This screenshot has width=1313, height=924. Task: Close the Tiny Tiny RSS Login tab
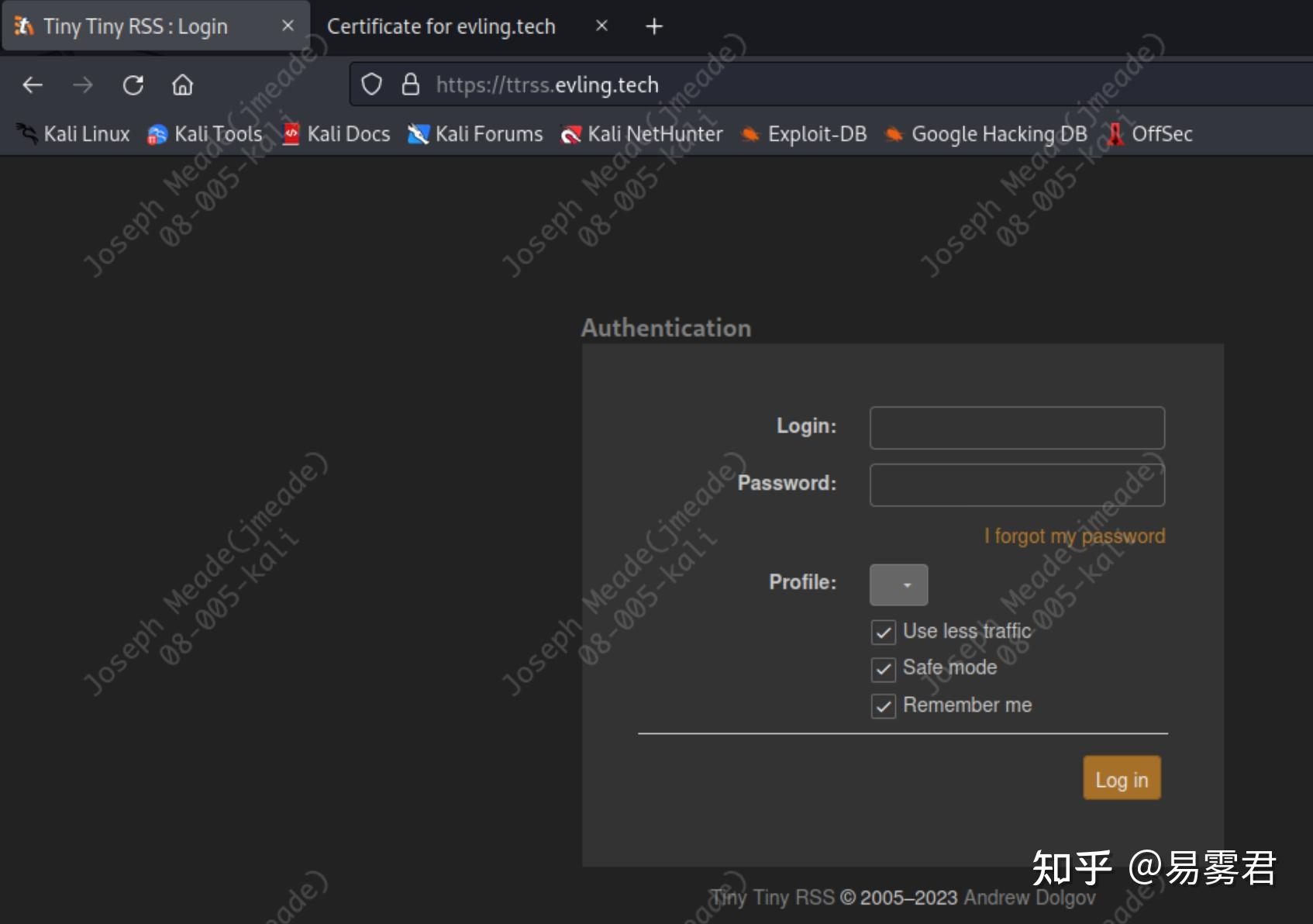click(288, 26)
